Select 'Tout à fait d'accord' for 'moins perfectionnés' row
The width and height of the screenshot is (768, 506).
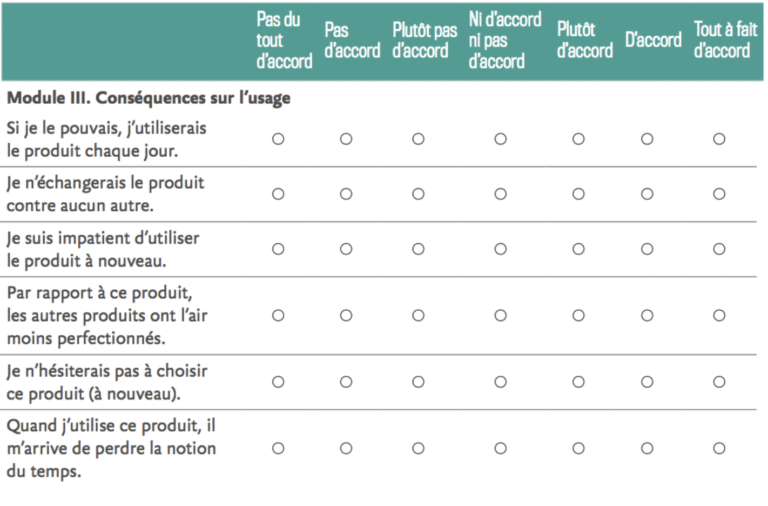coord(719,315)
